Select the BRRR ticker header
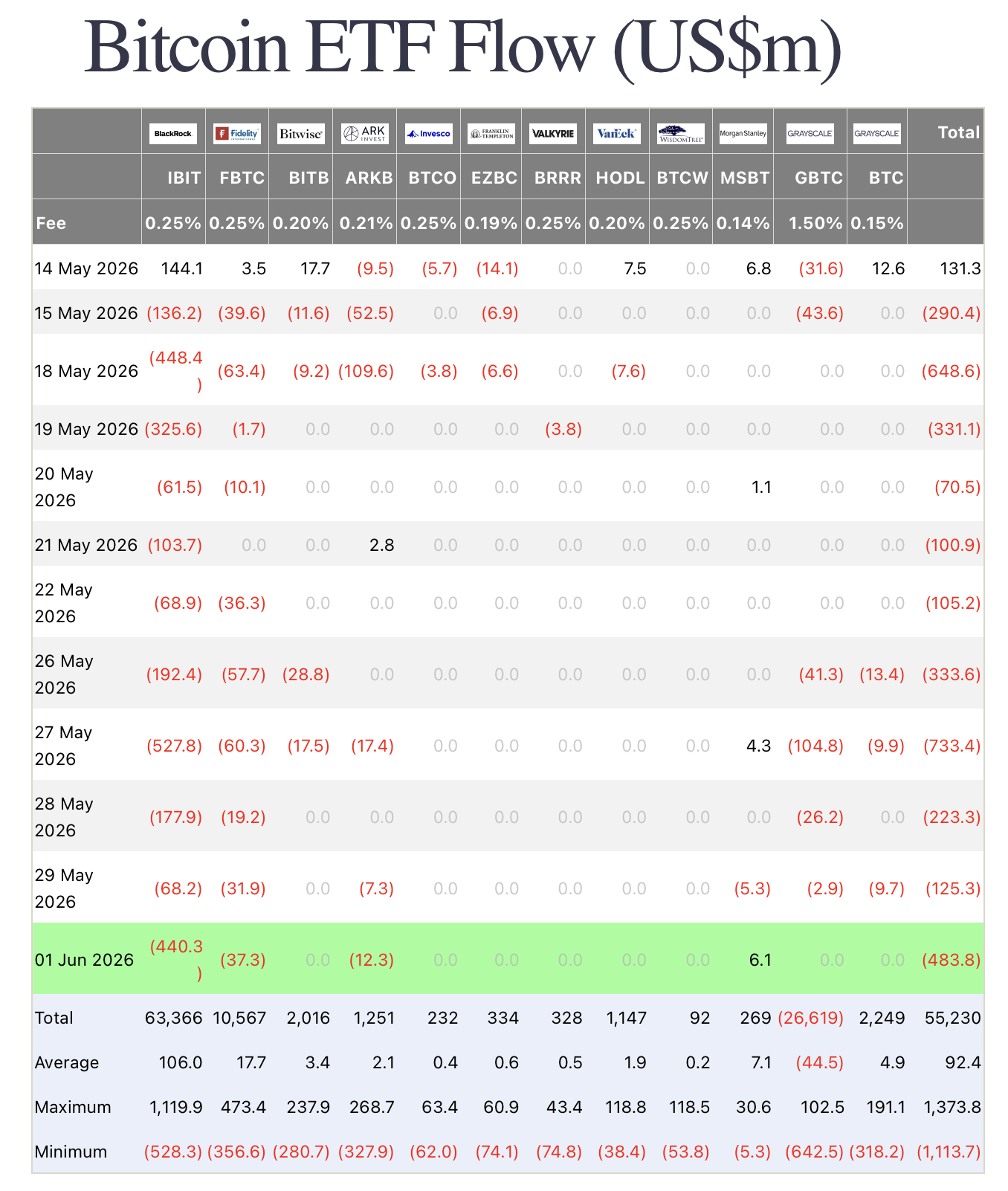1008x1191 pixels. pos(558,178)
